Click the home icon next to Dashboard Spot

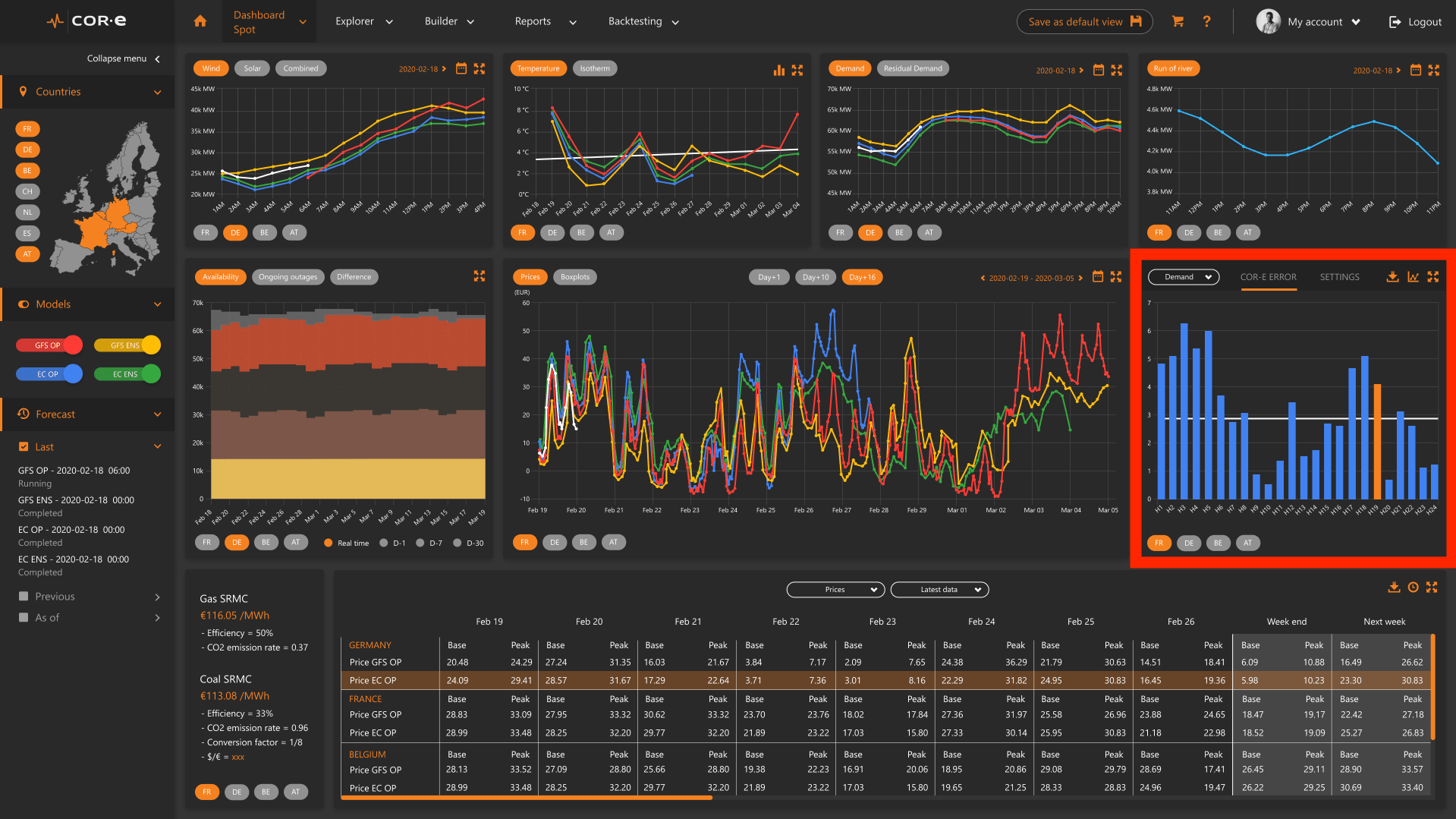pyautogui.click(x=199, y=21)
